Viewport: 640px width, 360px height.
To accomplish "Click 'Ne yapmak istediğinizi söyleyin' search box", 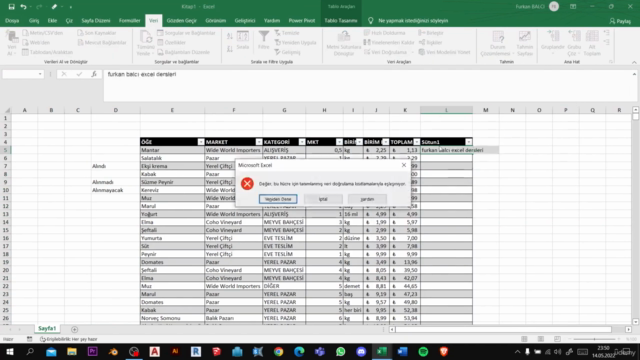I will click(x=413, y=21).
